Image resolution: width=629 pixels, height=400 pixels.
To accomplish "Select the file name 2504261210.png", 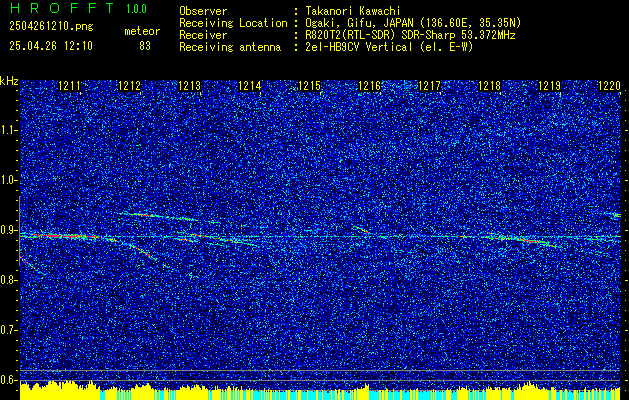I will click(x=51, y=27).
